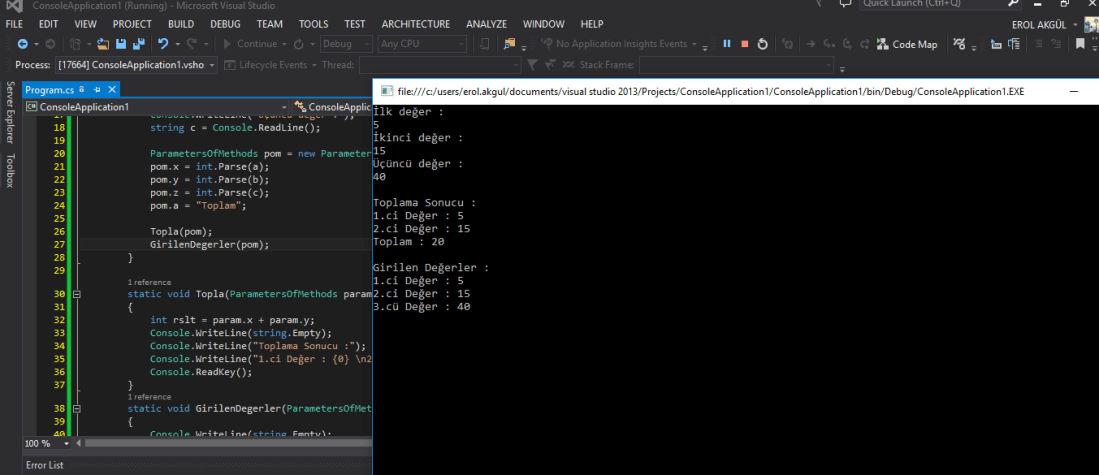This screenshot has height=475, width=1099.
Task: Click the Navigate Backward arrow icon
Action: point(22,44)
